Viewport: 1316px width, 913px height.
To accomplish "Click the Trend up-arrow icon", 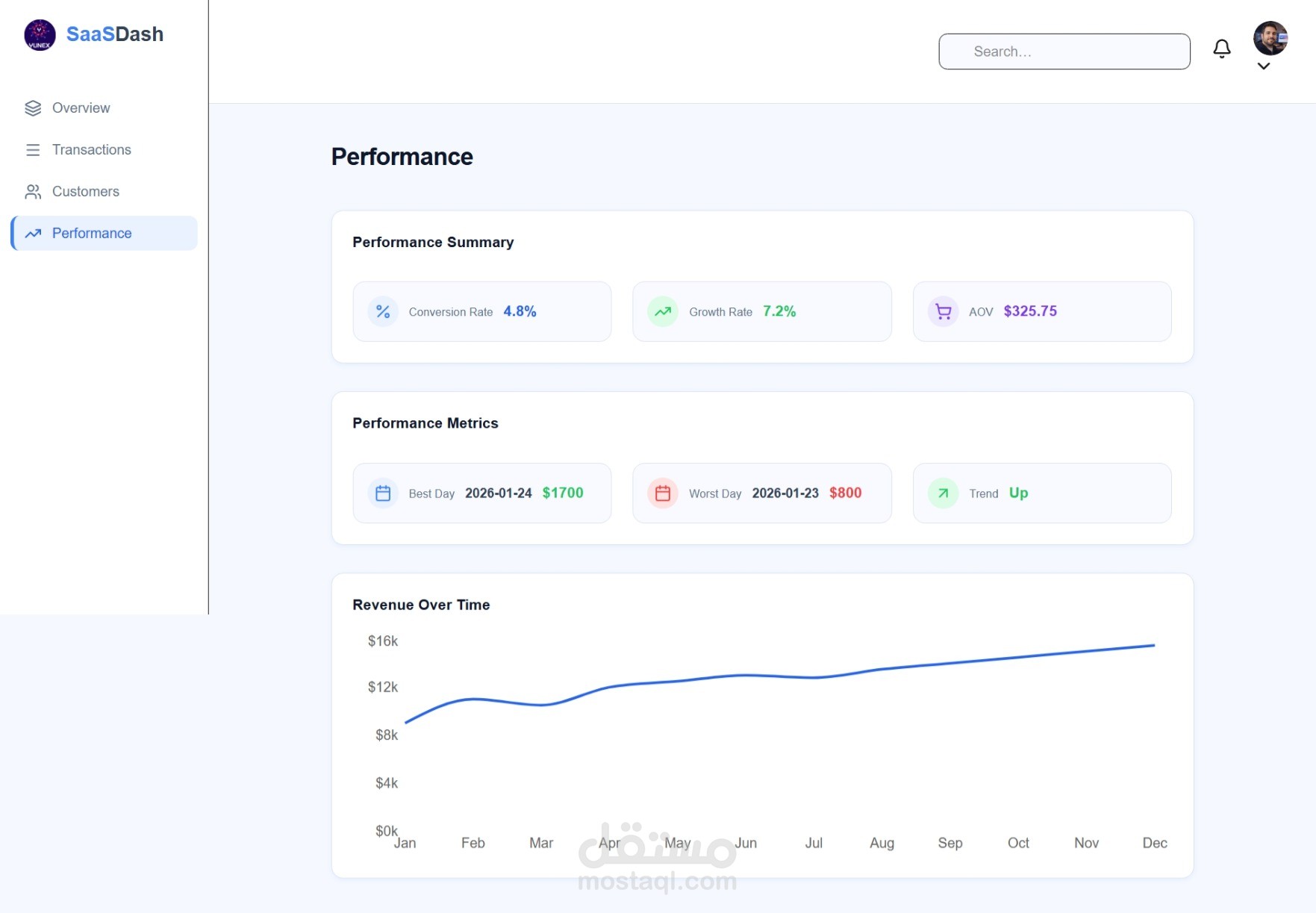I will [944, 493].
